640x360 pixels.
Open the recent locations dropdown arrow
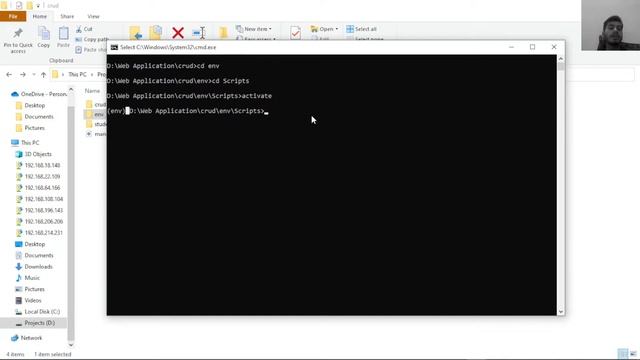click(34, 75)
